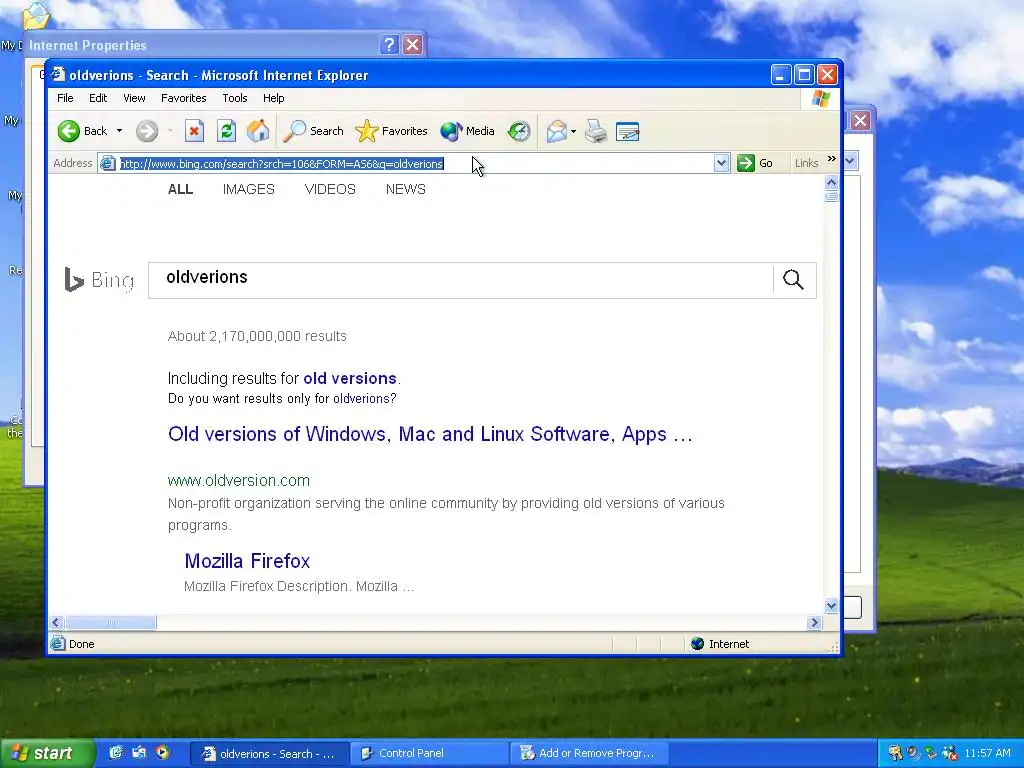Open the Tools menu
Screen dimensions: 1024x768
pos(234,98)
